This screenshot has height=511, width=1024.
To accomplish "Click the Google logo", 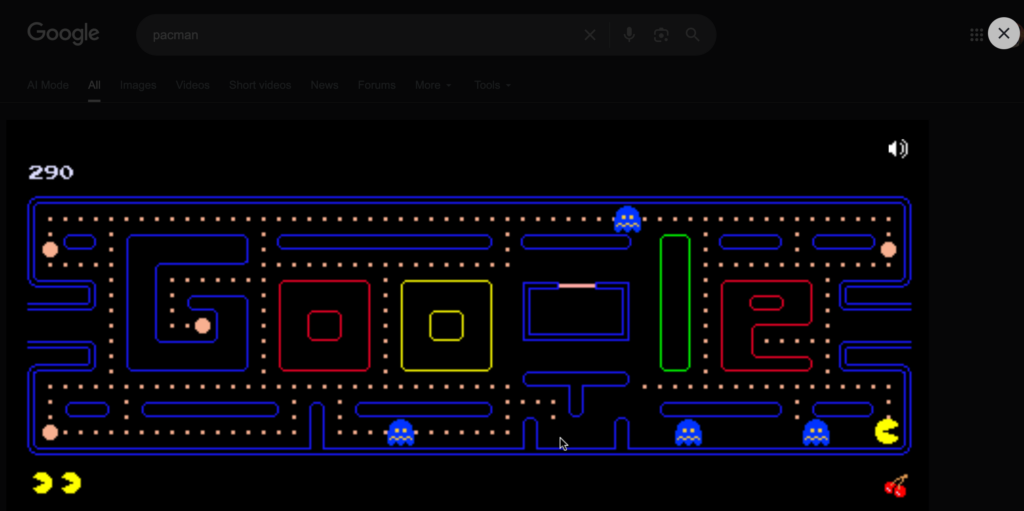I will (63, 34).
